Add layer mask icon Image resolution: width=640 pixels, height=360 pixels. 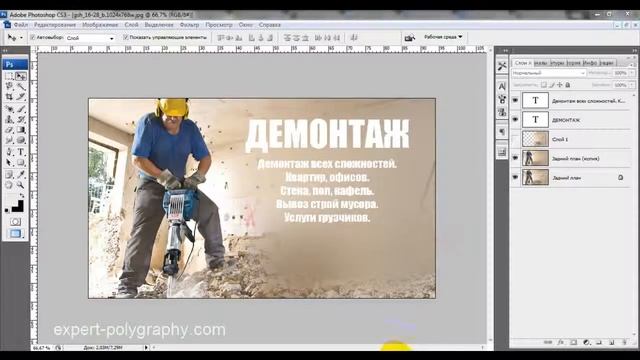(573, 342)
